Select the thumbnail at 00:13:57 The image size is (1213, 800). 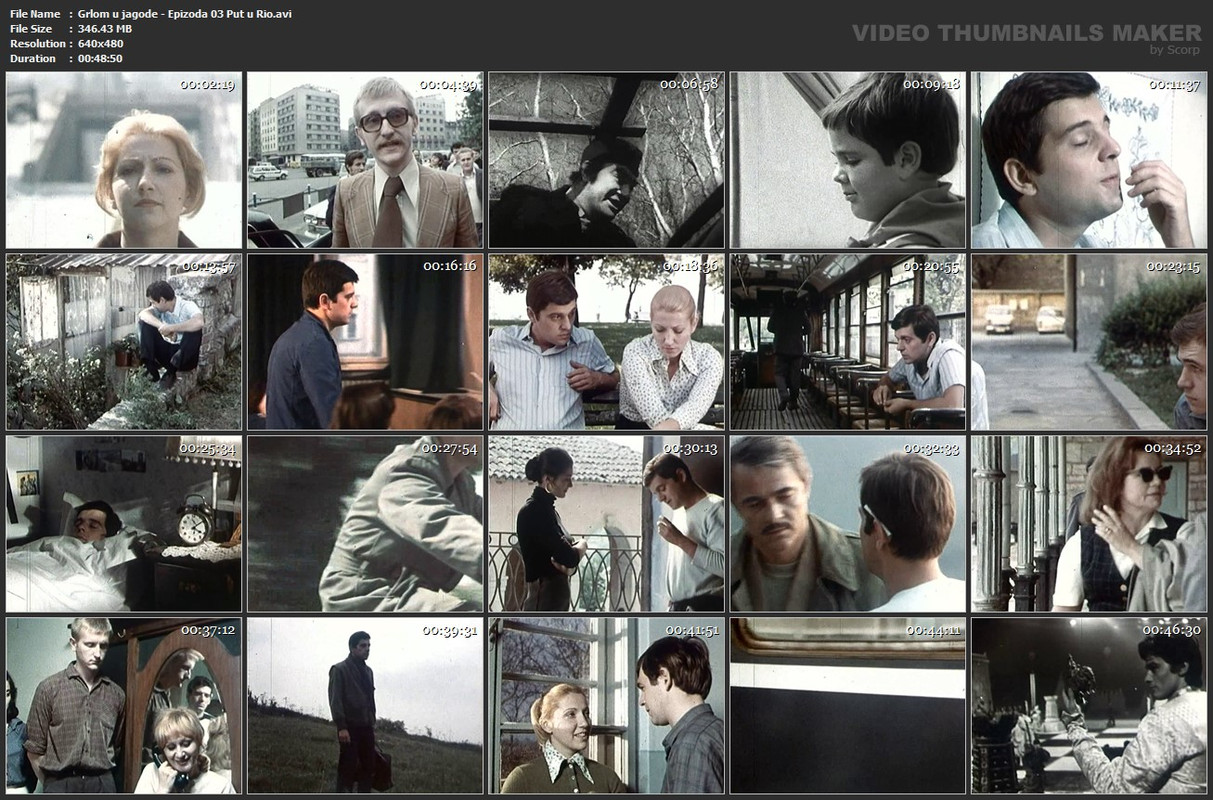pos(124,342)
